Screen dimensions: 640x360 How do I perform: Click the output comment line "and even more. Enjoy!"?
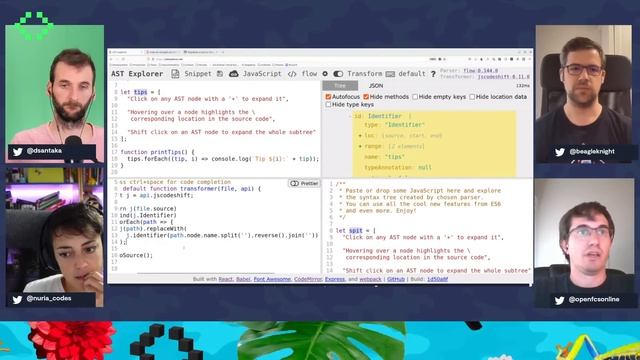click(381, 211)
